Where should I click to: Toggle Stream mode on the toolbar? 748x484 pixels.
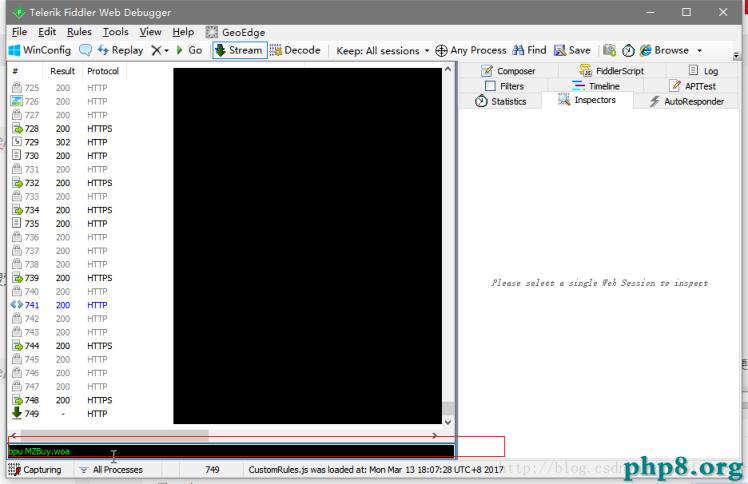[x=239, y=50]
